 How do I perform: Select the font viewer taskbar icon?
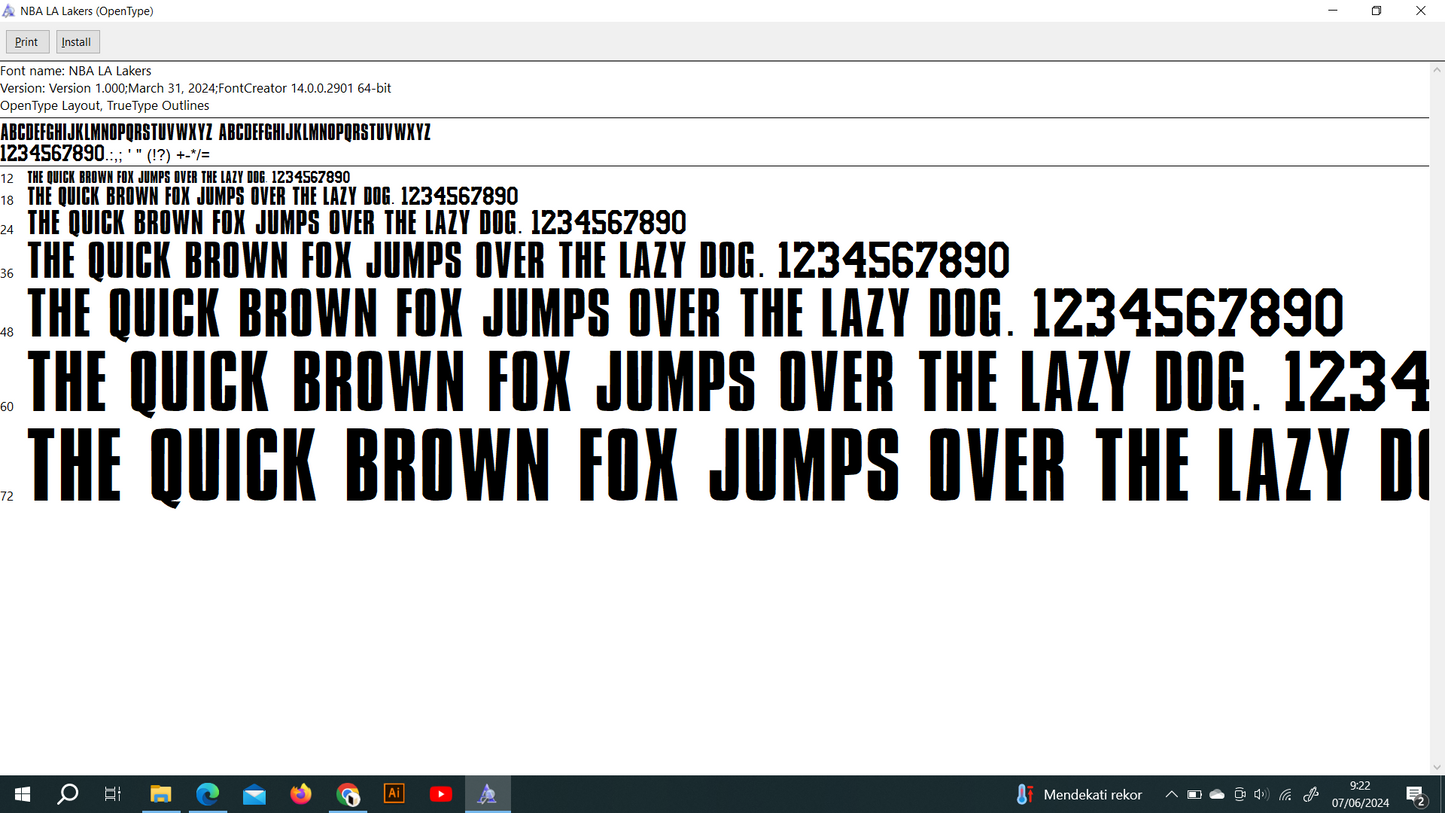pos(488,794)
